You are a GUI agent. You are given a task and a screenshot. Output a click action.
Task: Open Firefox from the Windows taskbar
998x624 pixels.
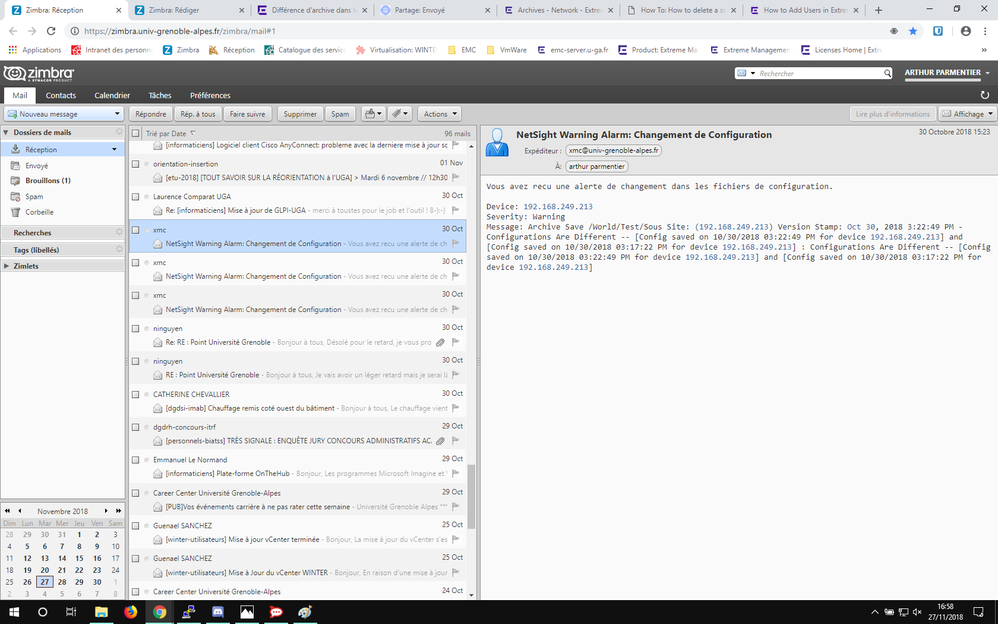coord(130,611)
